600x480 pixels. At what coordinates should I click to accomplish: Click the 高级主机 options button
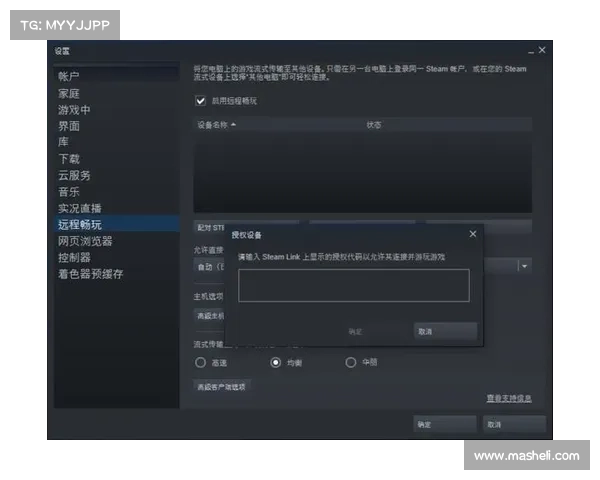pyautogui.click(x=210, y=316)
